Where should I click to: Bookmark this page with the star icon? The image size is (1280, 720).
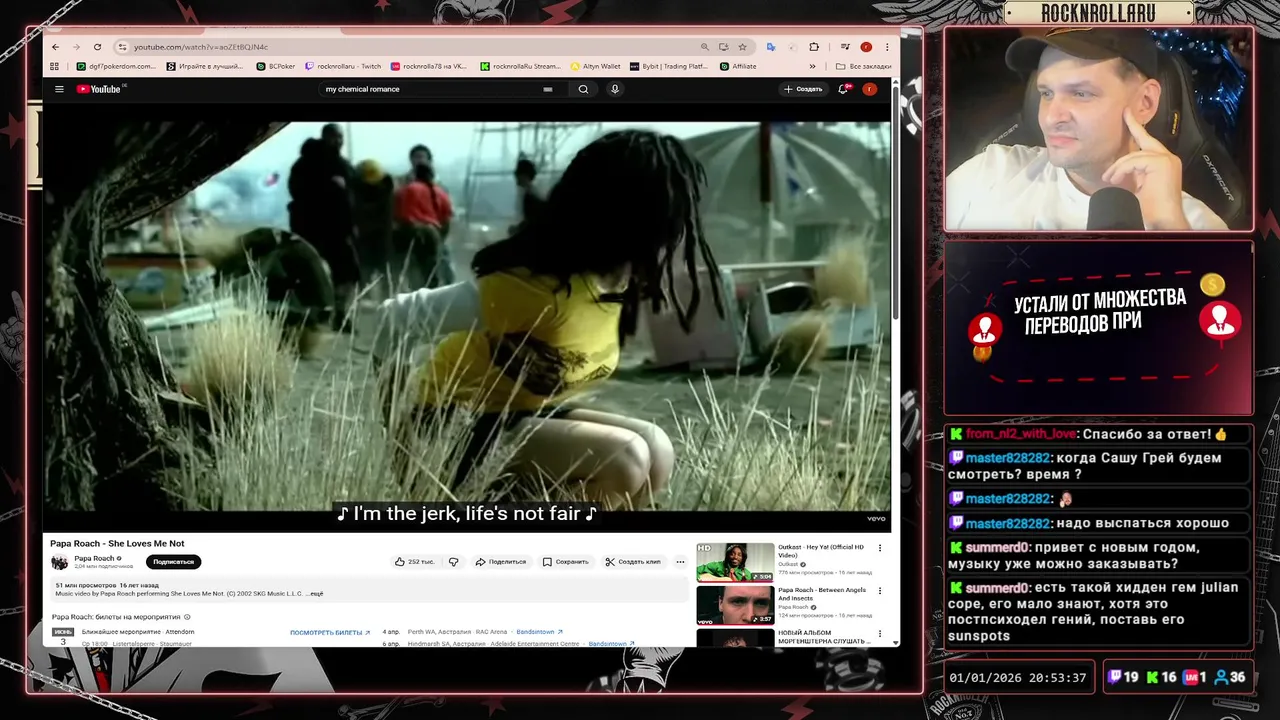tap(742, 47)
